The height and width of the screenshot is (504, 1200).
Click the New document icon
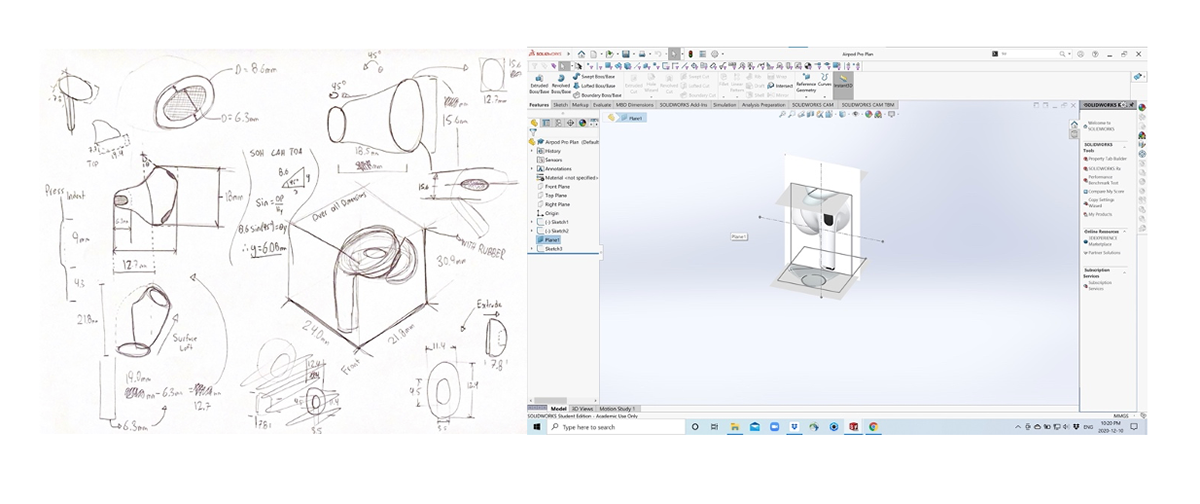[594, 54]
